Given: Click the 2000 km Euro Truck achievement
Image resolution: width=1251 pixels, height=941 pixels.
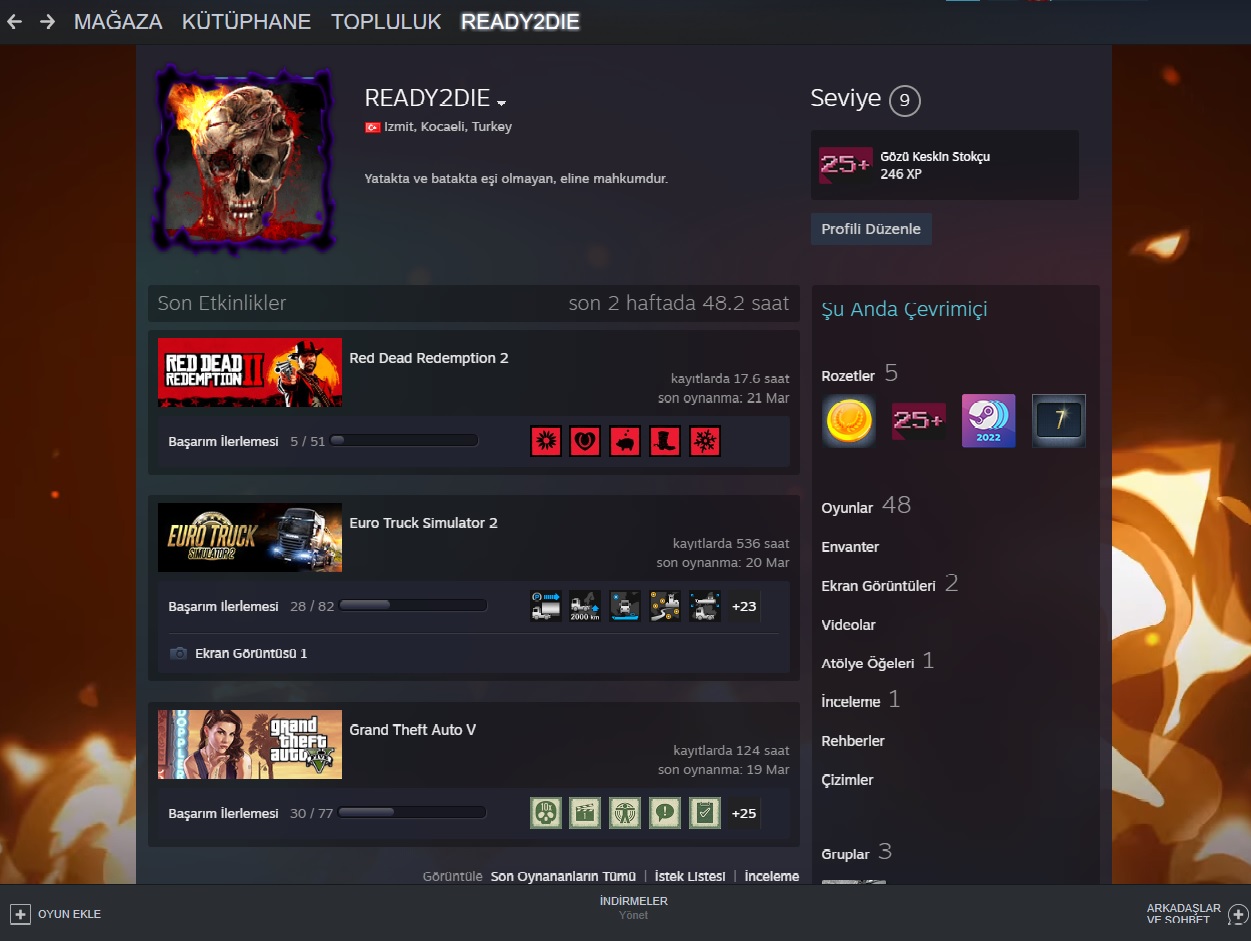Looking at the screenshot, I should (x=585, y=606).
